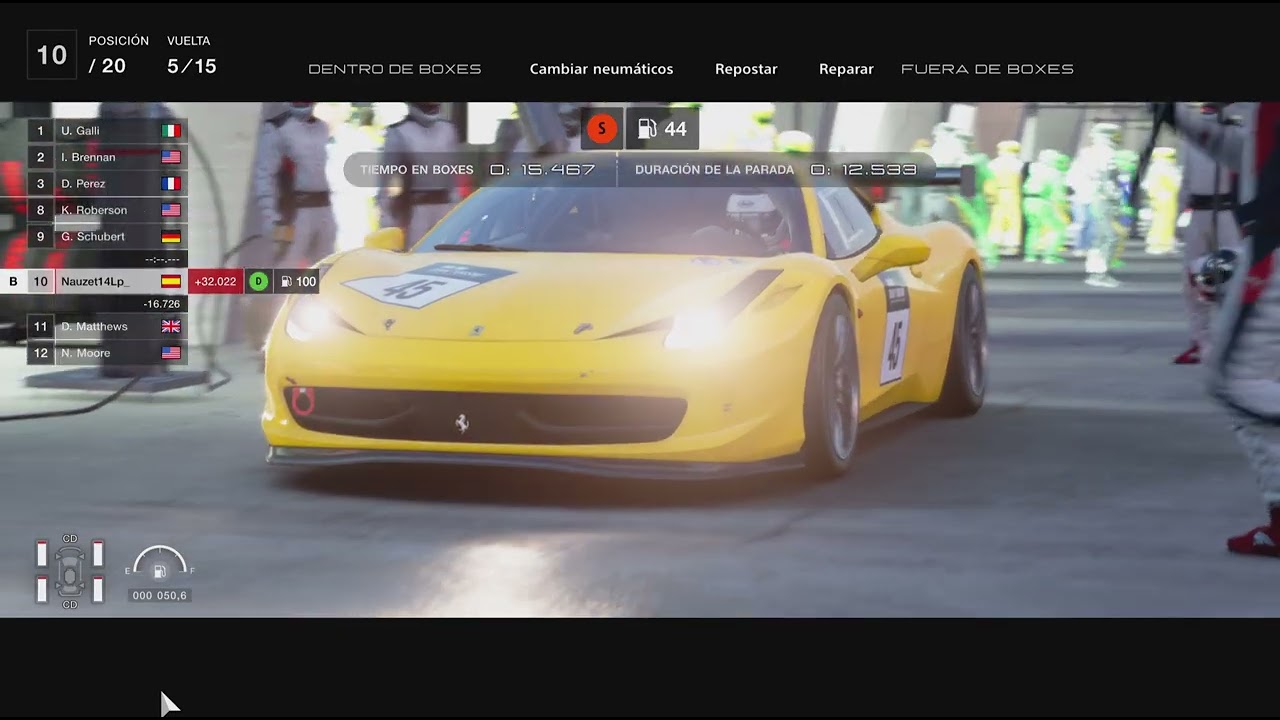Click the US flag next to K. Roberson
1280x720 pixels.
tap(171, 210)
